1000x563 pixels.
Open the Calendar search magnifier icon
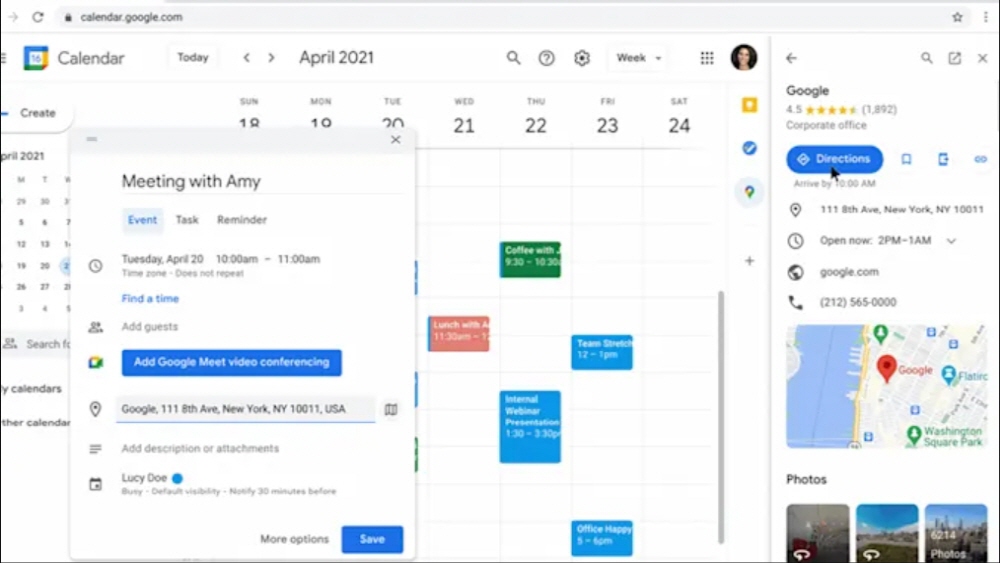click(513, 58)
